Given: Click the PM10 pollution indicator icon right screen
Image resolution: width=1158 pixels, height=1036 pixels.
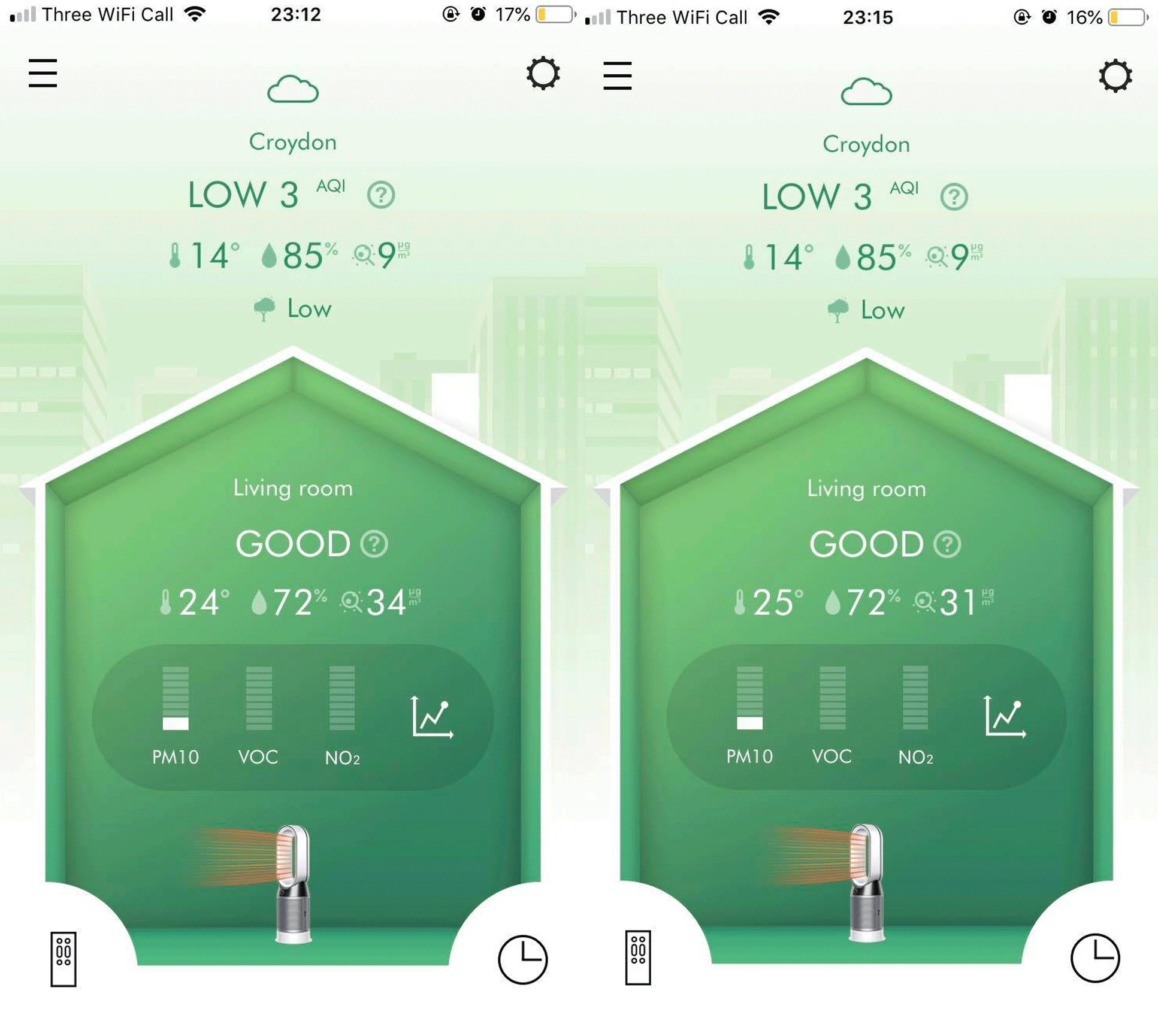Looking at the screenshot, I should click(x=749, y=714).
